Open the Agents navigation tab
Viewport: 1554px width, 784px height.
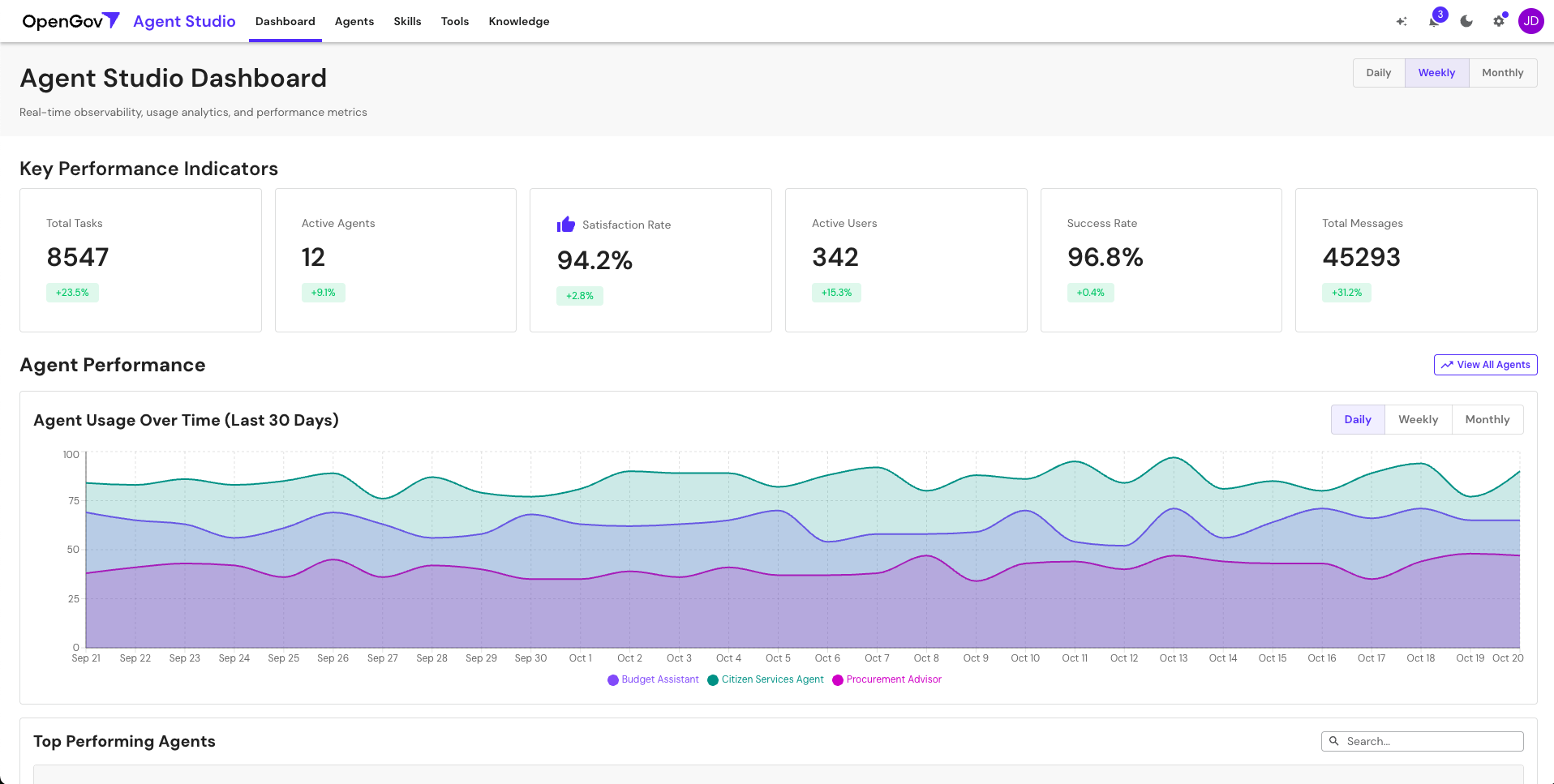click(x=354, y=21)
